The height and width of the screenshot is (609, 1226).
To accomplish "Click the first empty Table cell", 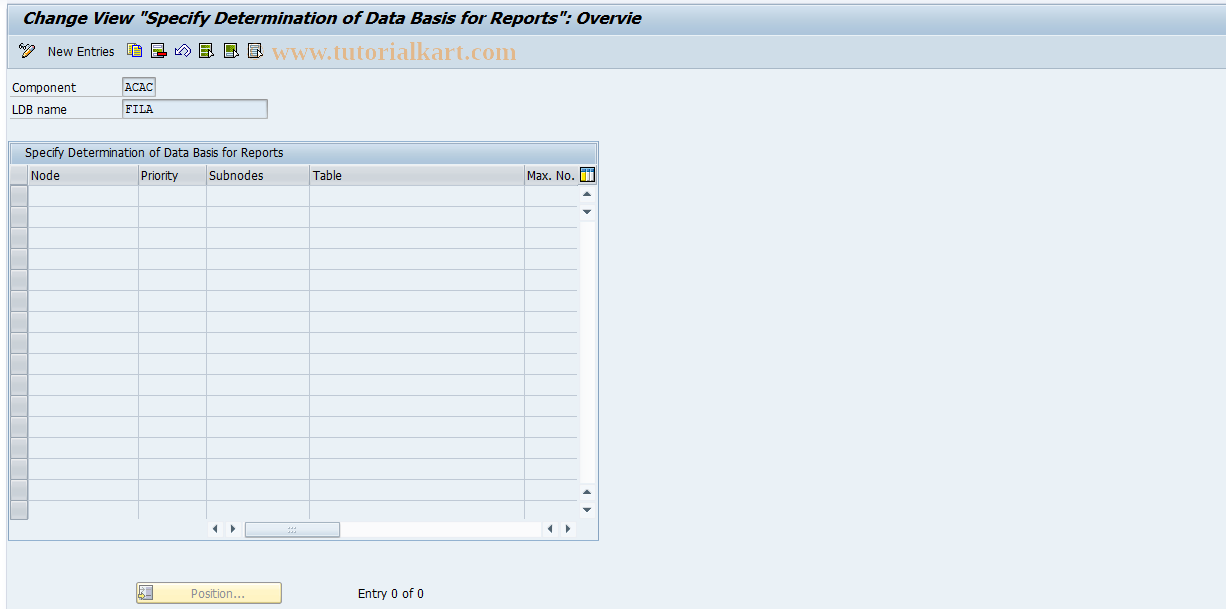I will (417, 196).
